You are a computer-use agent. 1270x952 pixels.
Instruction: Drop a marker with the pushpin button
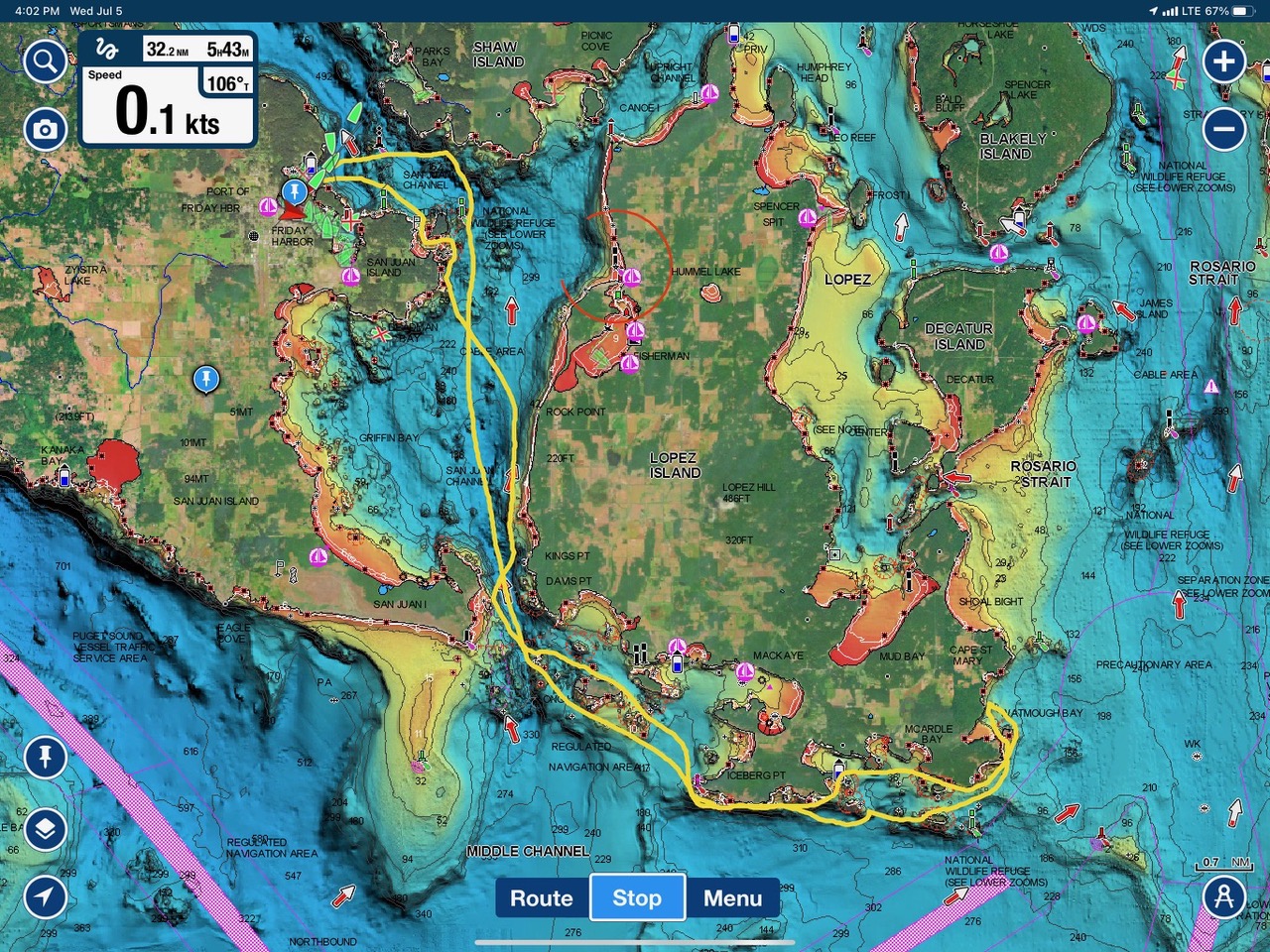[45, 758]
